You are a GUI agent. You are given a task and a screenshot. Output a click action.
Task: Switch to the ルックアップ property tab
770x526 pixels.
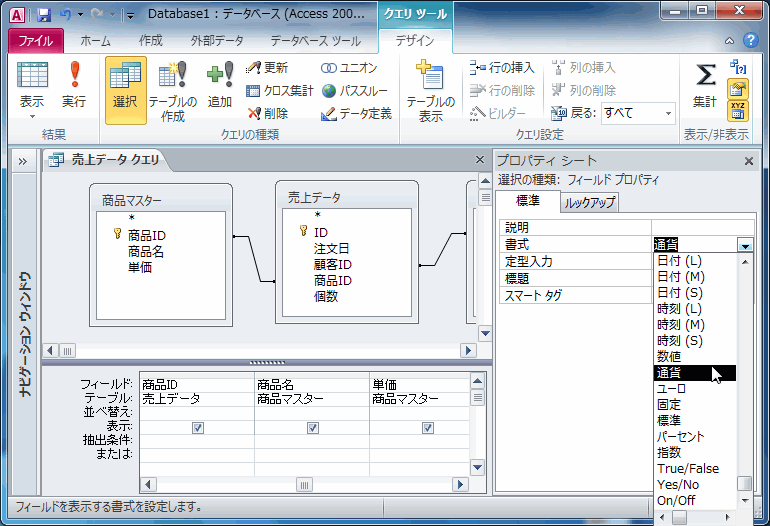(x=589, y=202)
